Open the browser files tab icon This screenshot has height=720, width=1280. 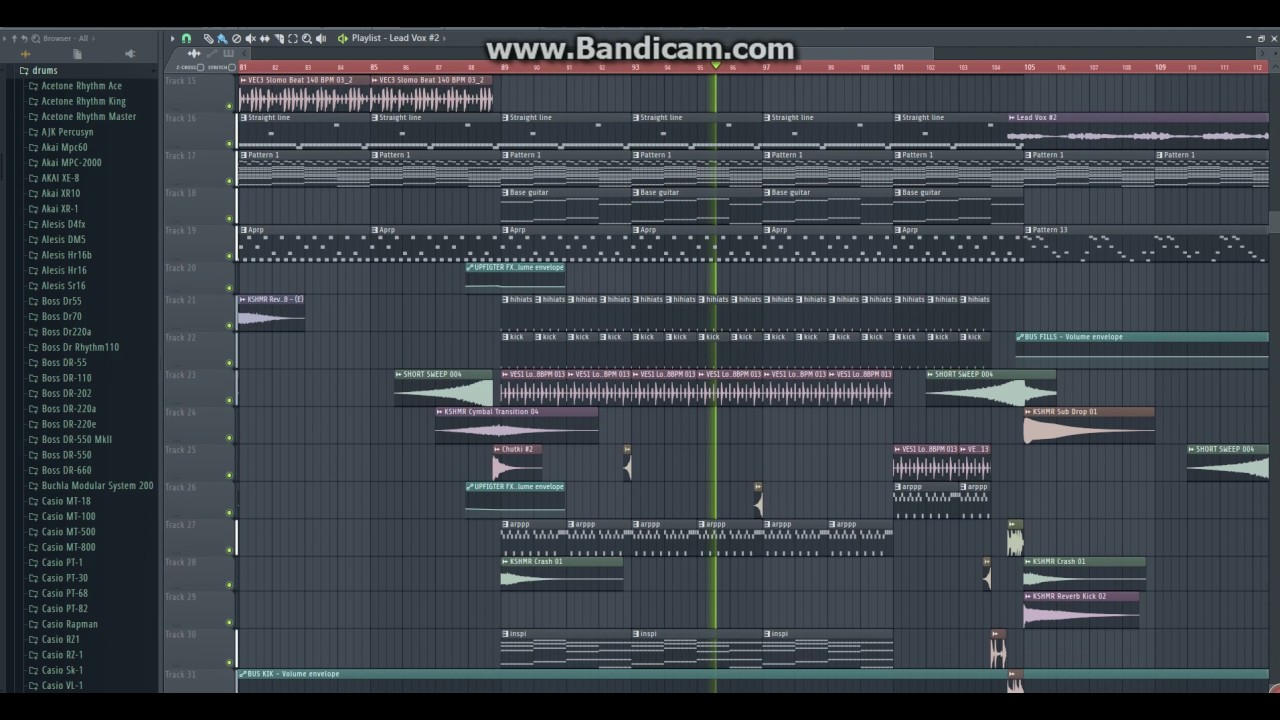point(77,54)
